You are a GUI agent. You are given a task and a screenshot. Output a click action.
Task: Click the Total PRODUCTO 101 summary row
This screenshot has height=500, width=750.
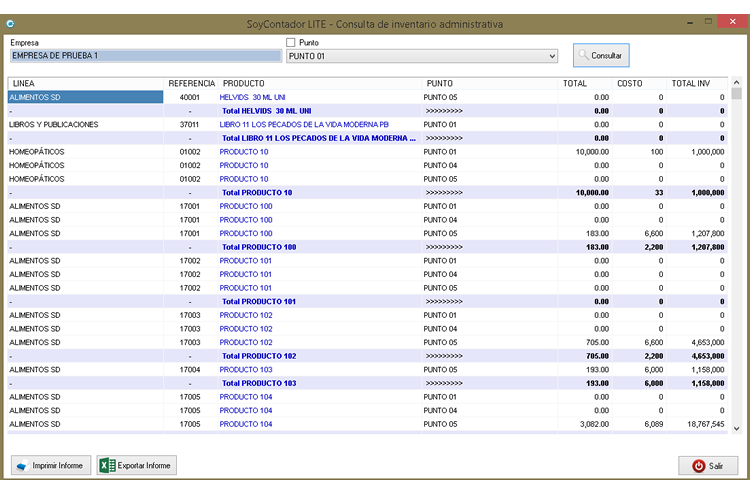tap(367, 302)
